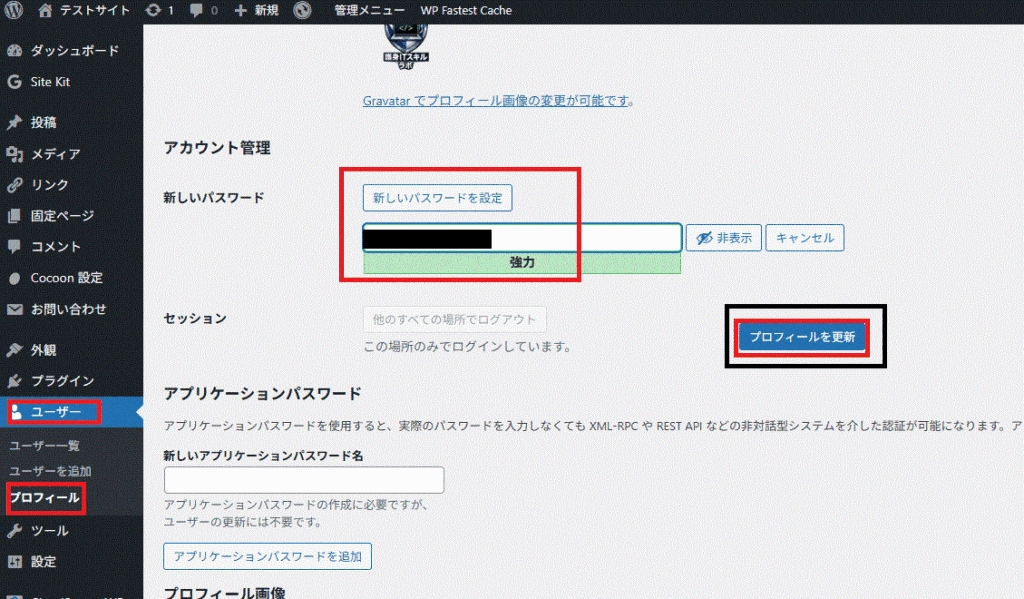Click the 新規 plus icon
Viewport: 1024px width, 599px height.
(x=240, y=10)
